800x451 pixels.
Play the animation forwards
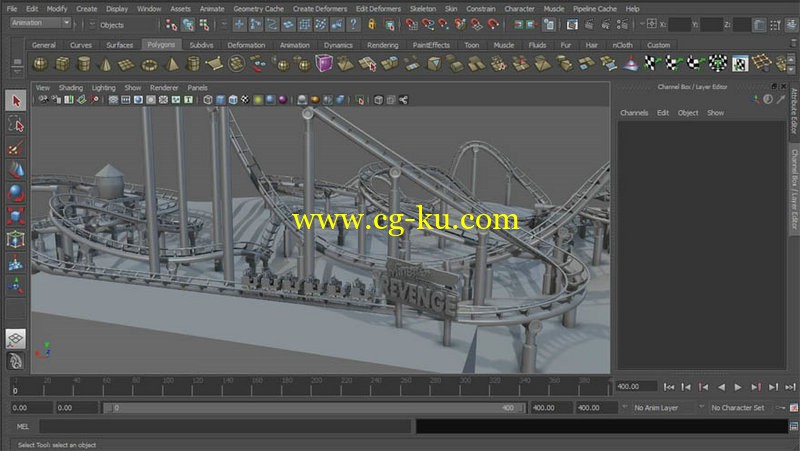click(738, 387)
